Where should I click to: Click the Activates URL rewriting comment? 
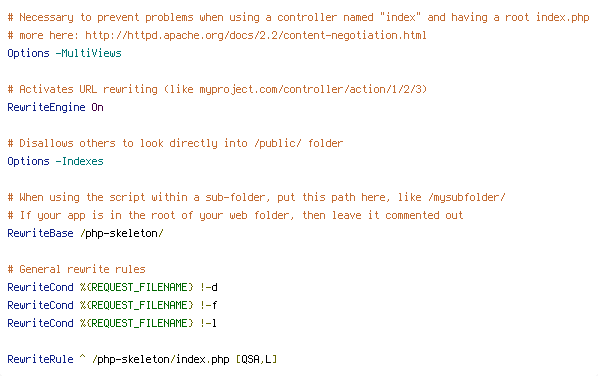click(217, 89)
